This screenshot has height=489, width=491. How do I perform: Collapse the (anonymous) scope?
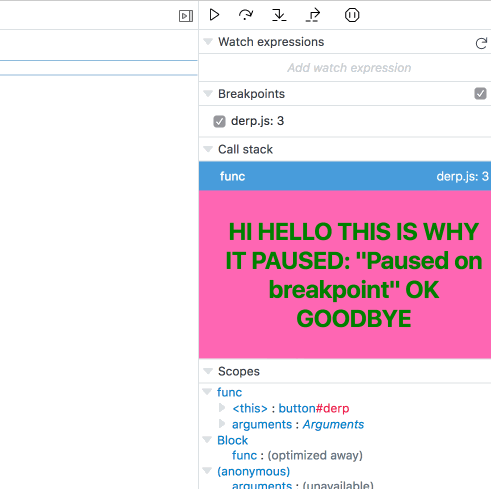tap(207, 471)
